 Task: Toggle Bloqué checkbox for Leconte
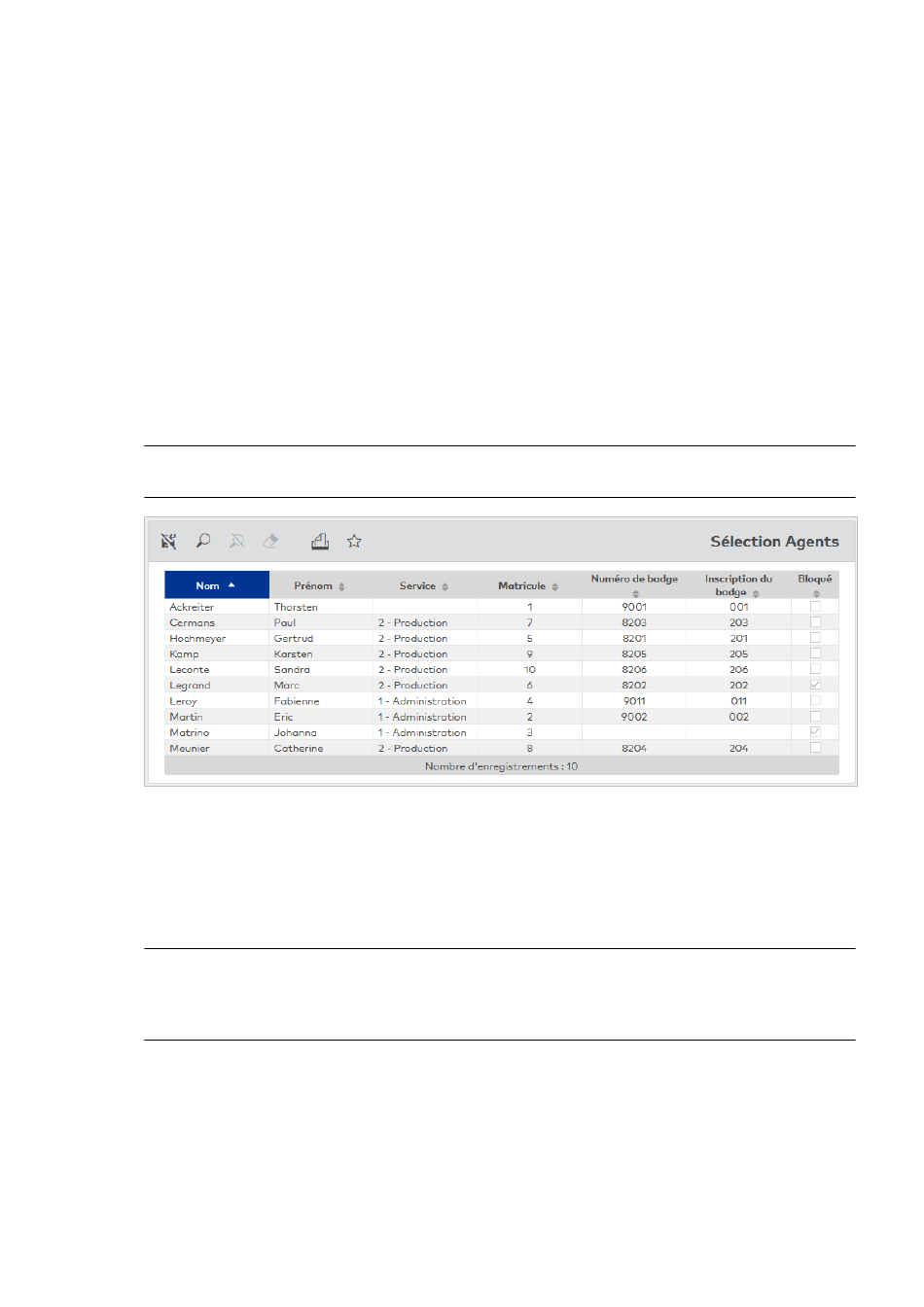pyautogui.click(x=815, y=669)
